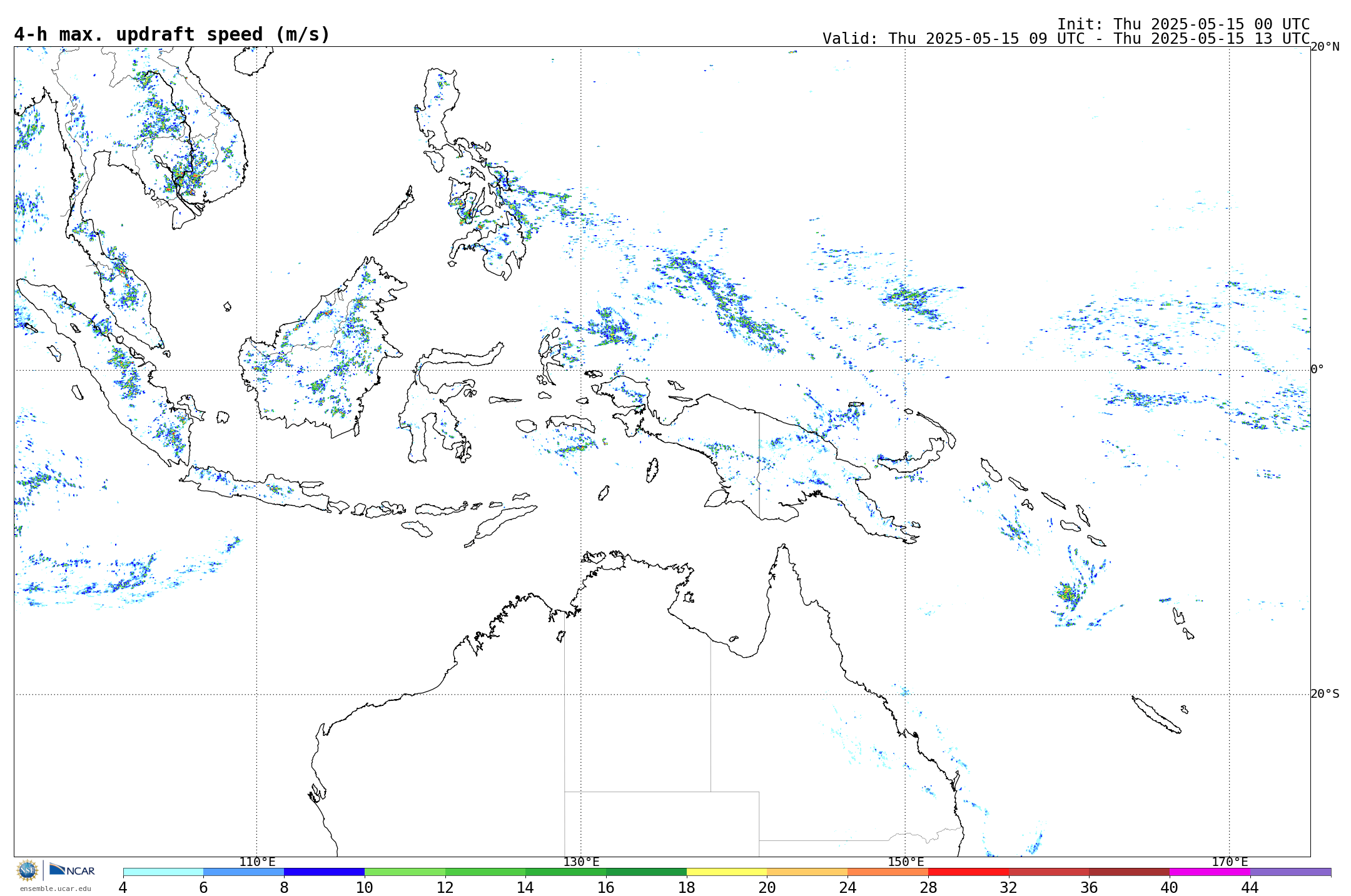Pick the magenta 40–44 colorbar segment
Viewport: 1351px width, 896px height.
click(1210, 872)
